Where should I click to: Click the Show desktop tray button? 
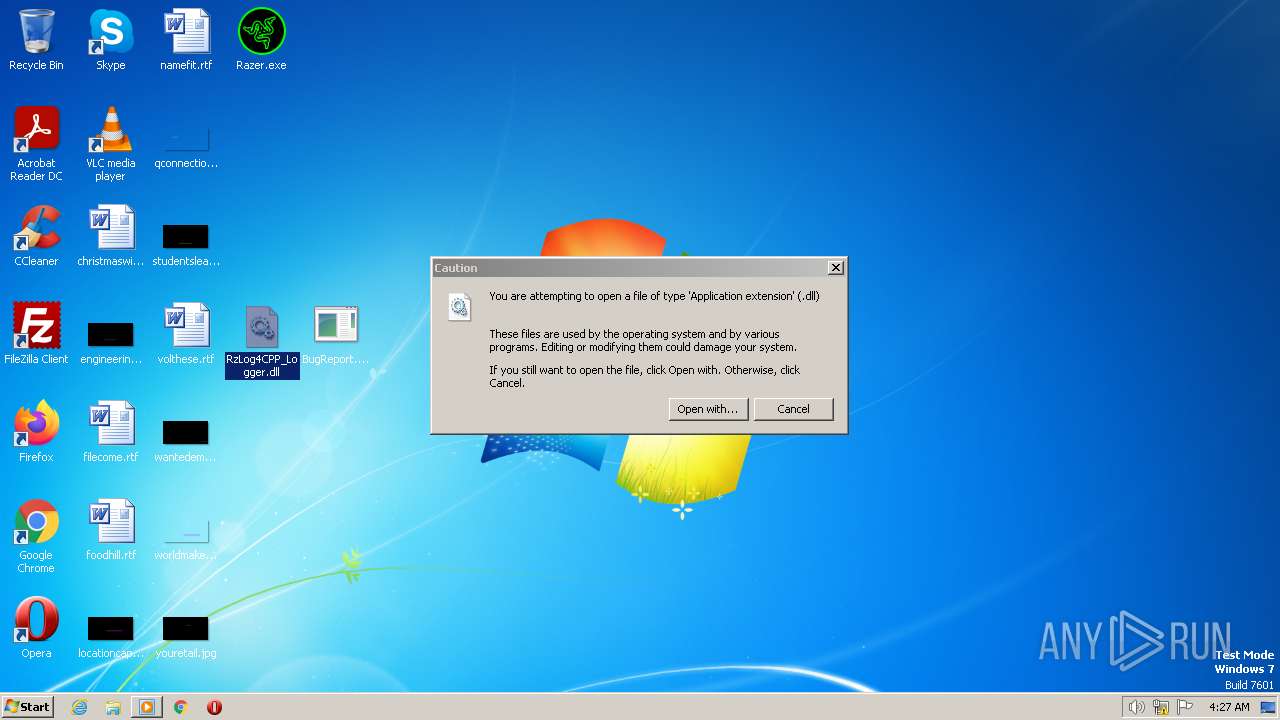click(x=1269, y=707)
